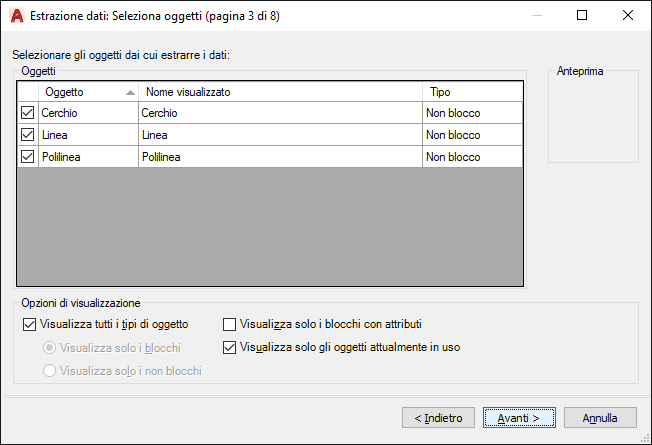Select 'Visualizza solo i blocchi' radio button
Image resolution: width=652 pixels, height=445 pixels.
point(49,348)
